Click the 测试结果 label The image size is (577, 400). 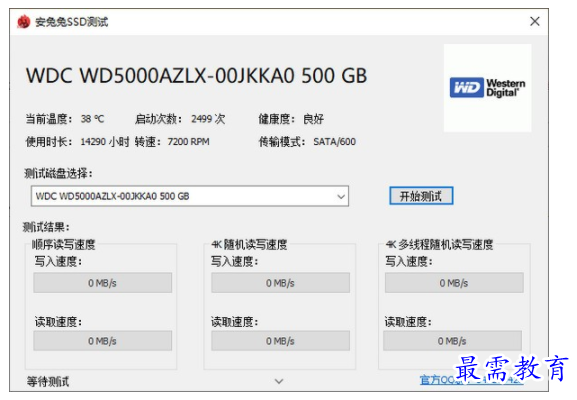(x=46, y=227)
